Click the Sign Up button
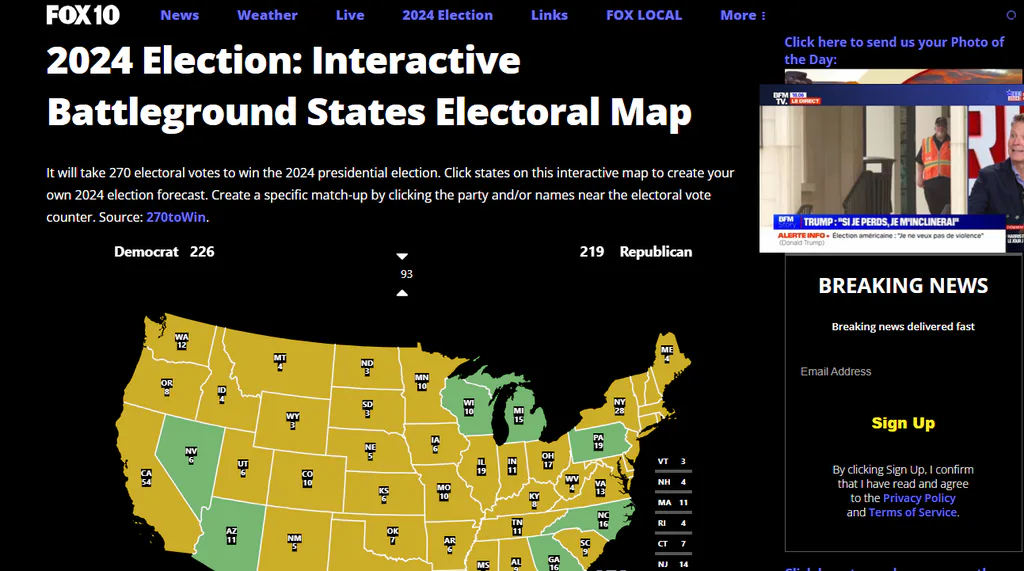 coord(903,423)
